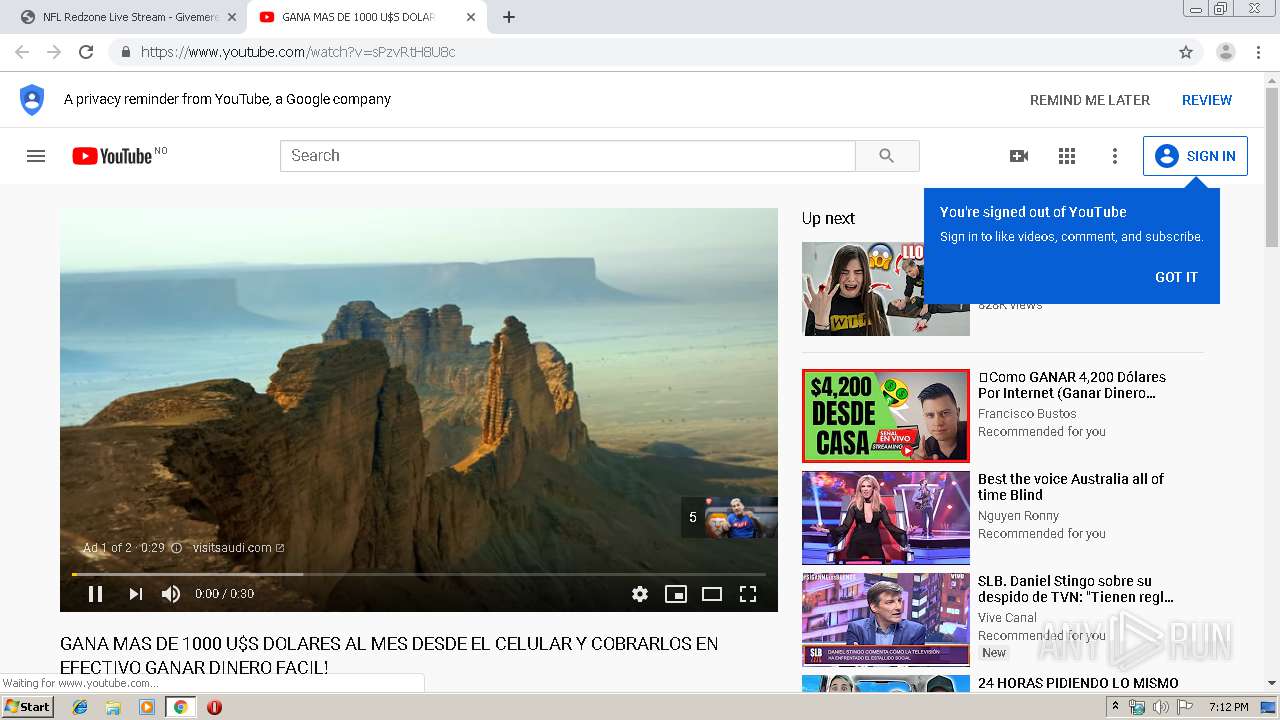Open the create video camera icon

[1019, 156]
